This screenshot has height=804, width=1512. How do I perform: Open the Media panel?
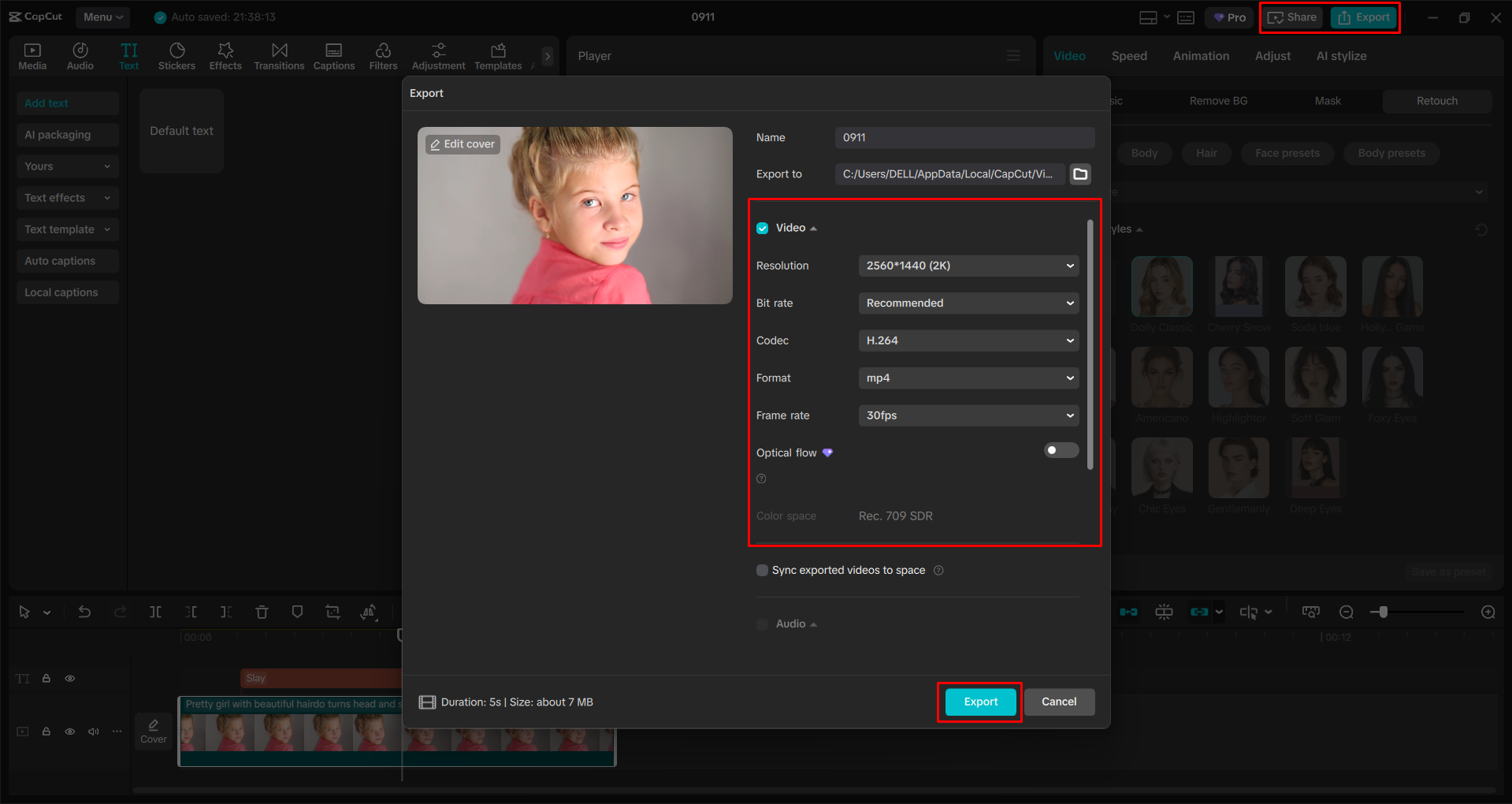click(32, 55)
